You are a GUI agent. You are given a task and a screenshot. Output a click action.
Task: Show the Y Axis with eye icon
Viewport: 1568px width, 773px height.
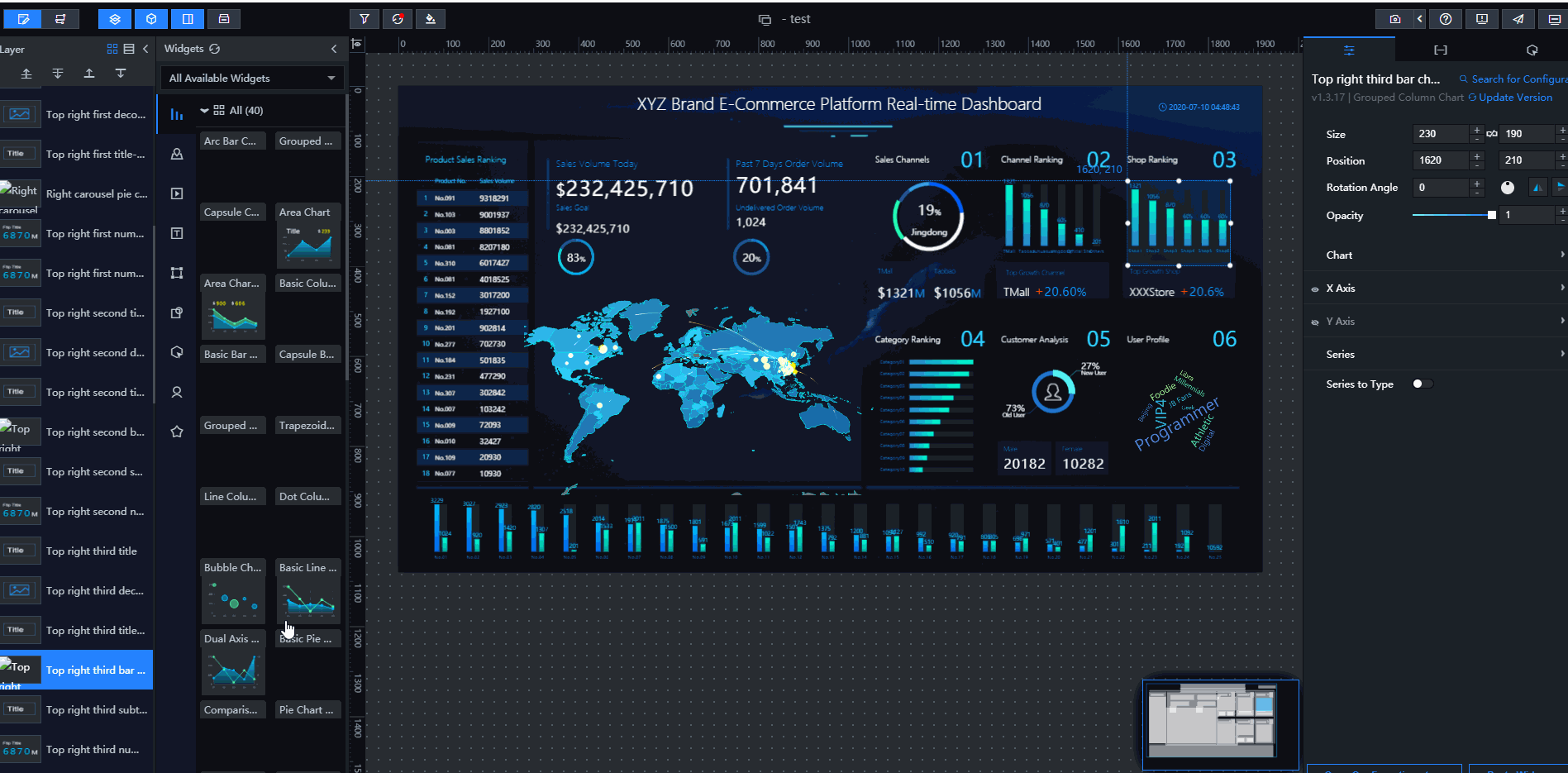pyautogui.click(x=1315, y=322)
